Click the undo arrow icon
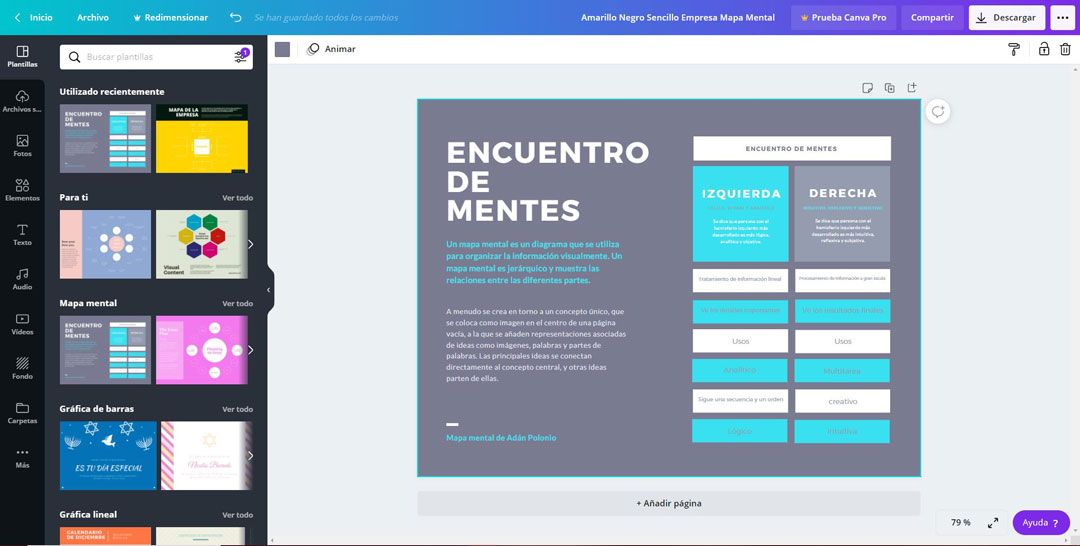Image resolution: width=1080 pixels, height=546 pixels. coord(236,17)
